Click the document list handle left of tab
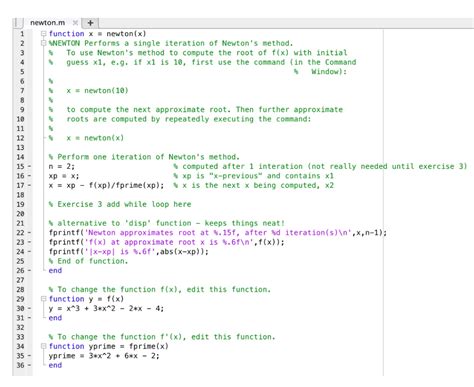 (17, 23)
